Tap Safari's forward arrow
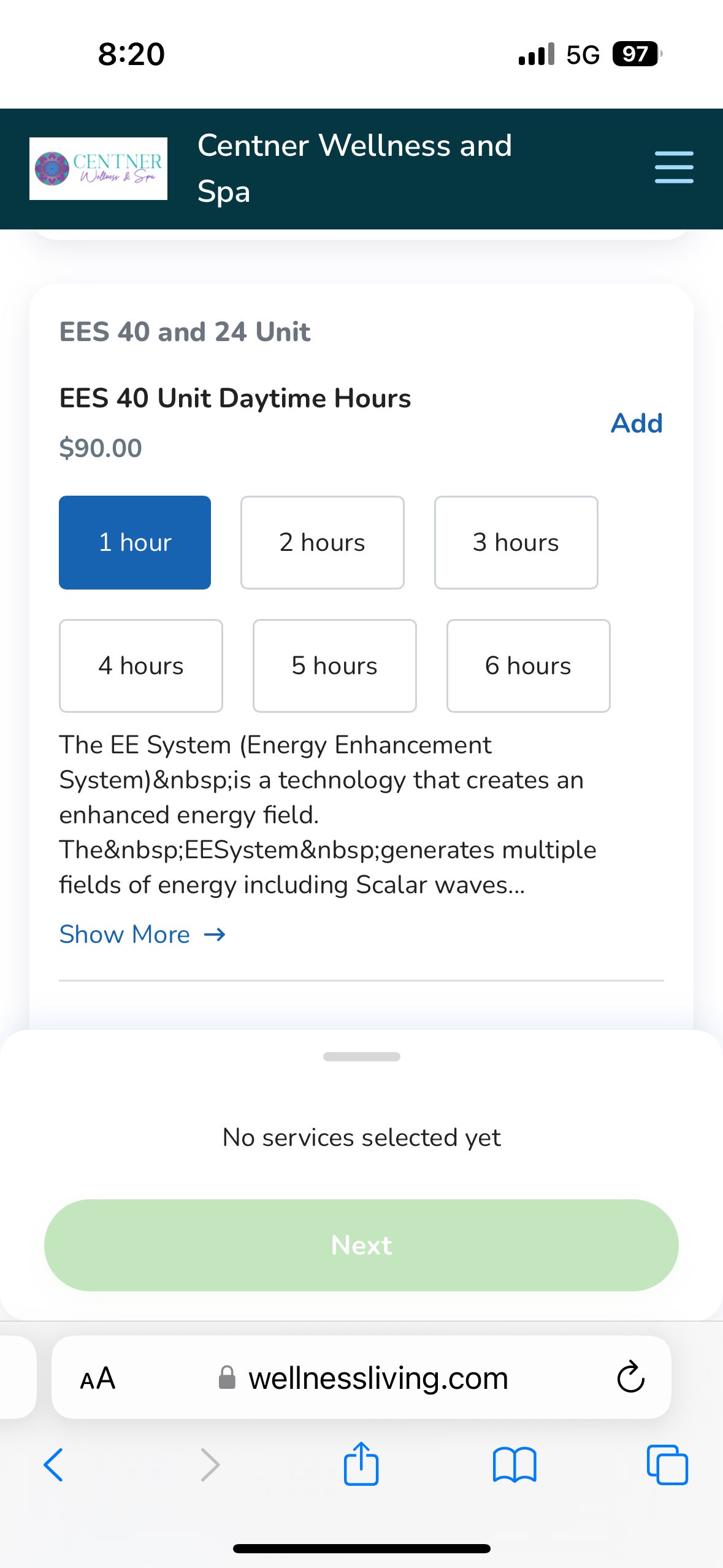This screenshot has width=723, height=1568. coord(210,1465)
